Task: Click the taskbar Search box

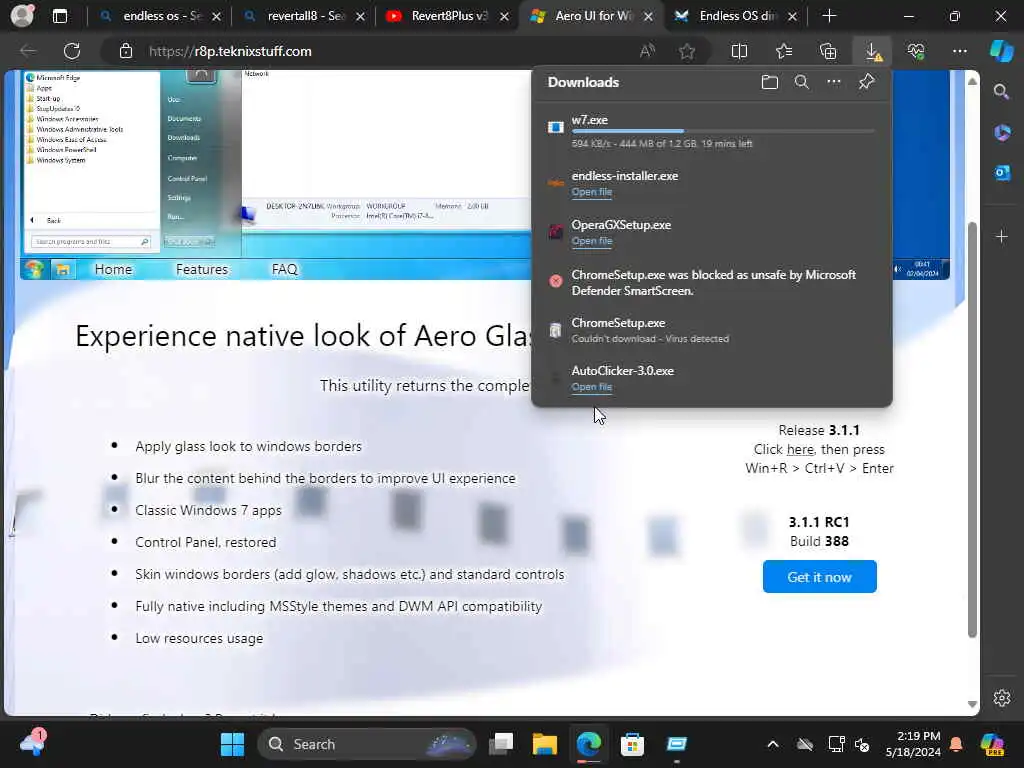Action: coord(367,744)
